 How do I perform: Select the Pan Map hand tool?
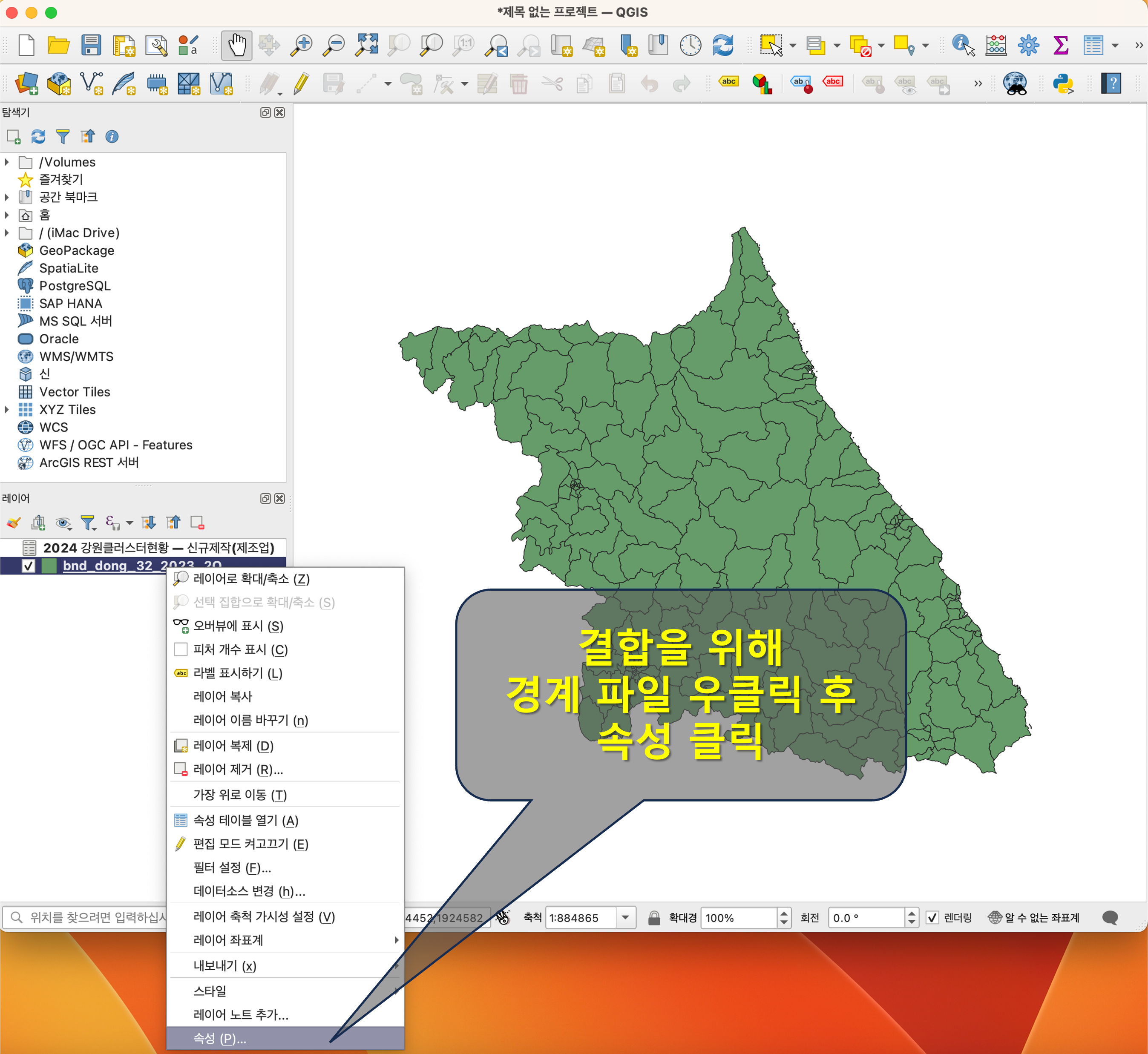(x=237, y=46)
